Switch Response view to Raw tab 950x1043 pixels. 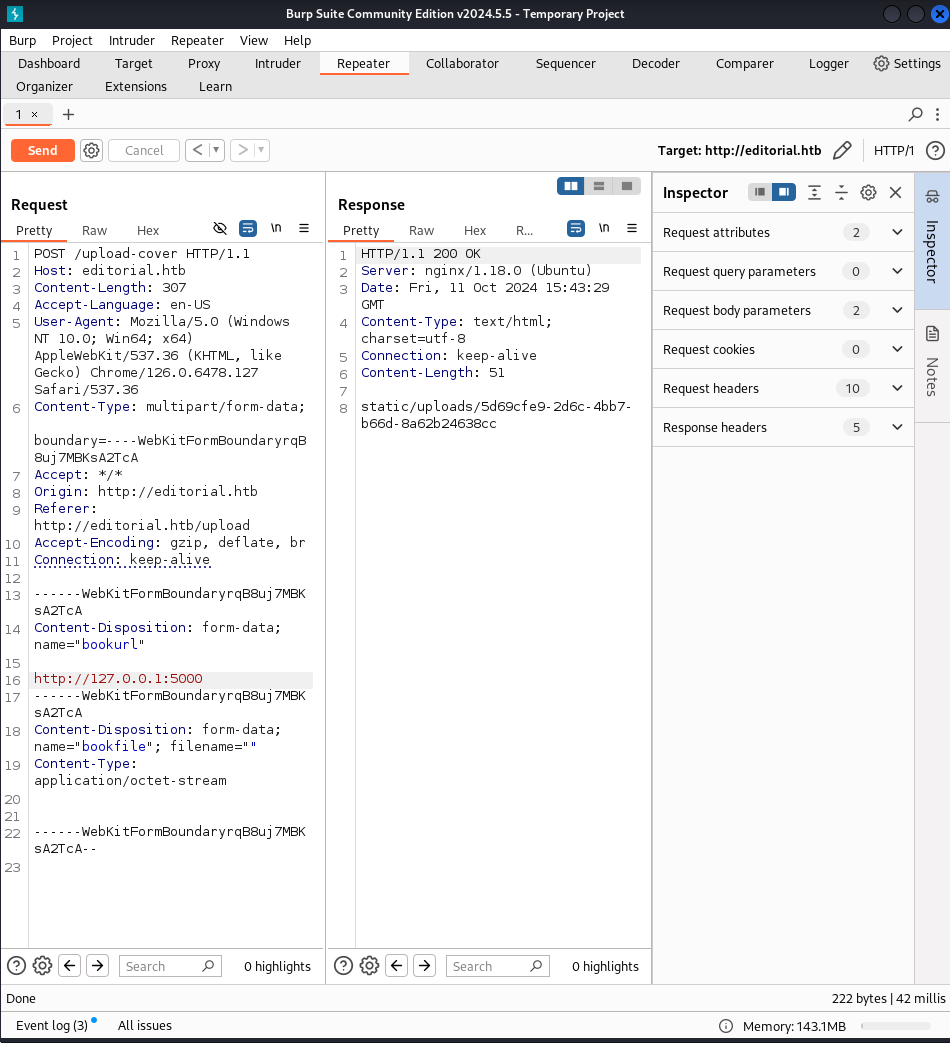(421, 230)
